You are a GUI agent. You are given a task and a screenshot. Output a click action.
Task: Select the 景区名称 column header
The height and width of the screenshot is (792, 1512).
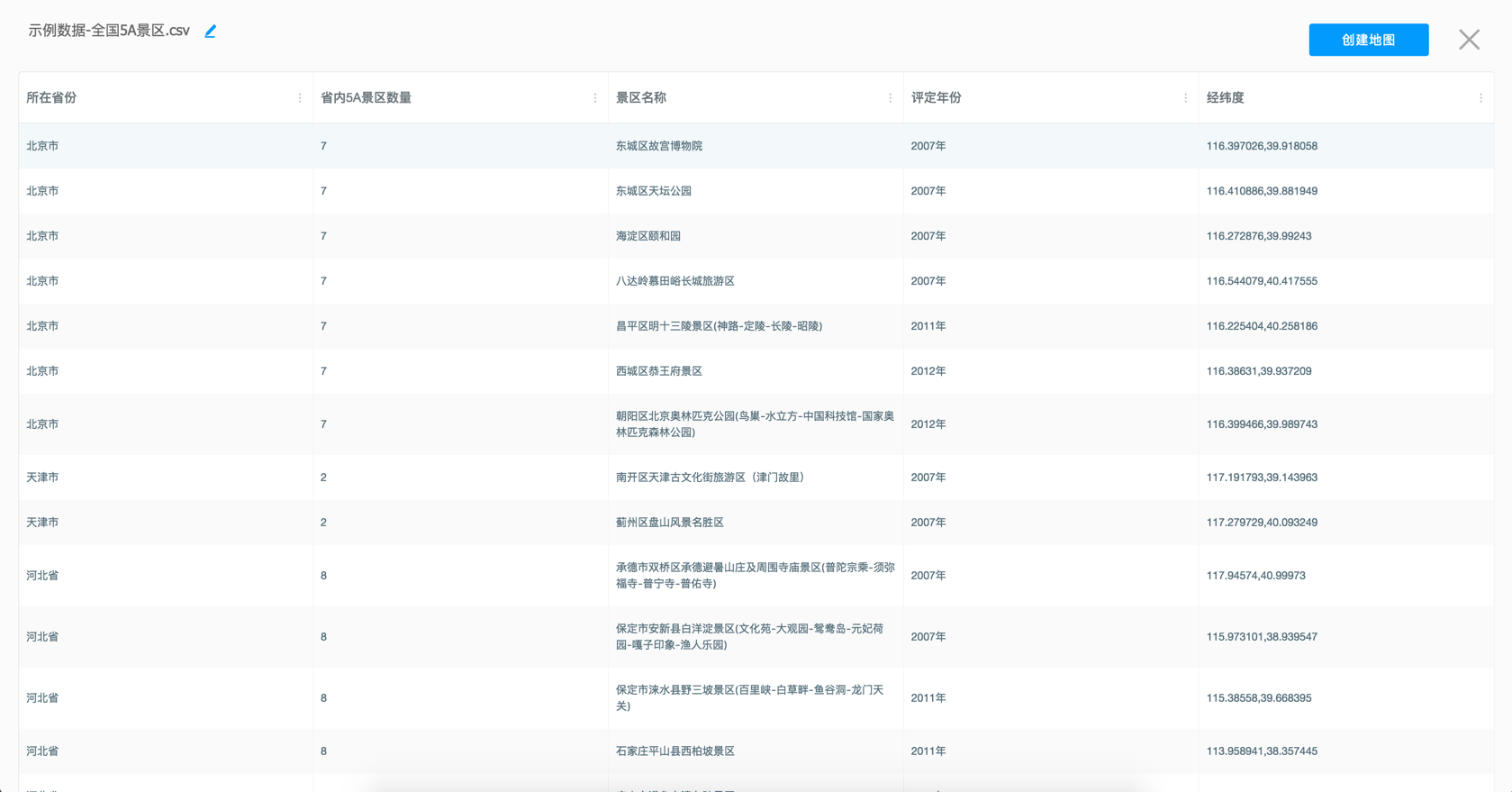point(756,98)
